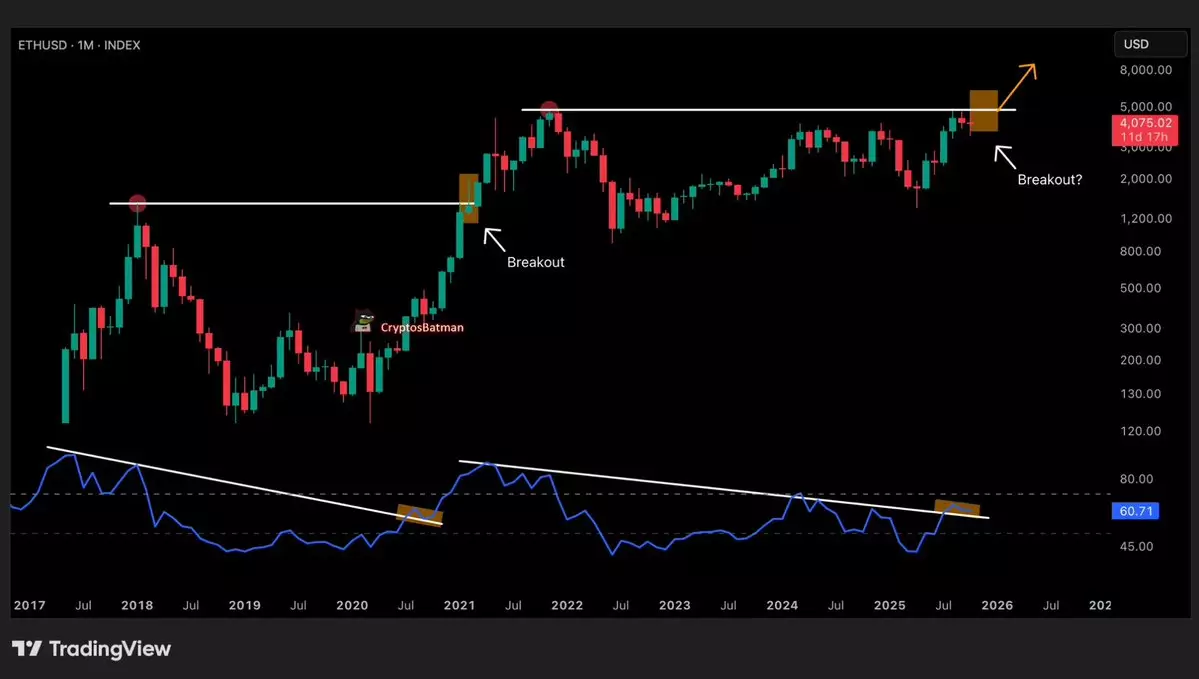
Task: Click the blue 60.71 RSI value label
Action: pyautogui.click(x=1134, y=511)
